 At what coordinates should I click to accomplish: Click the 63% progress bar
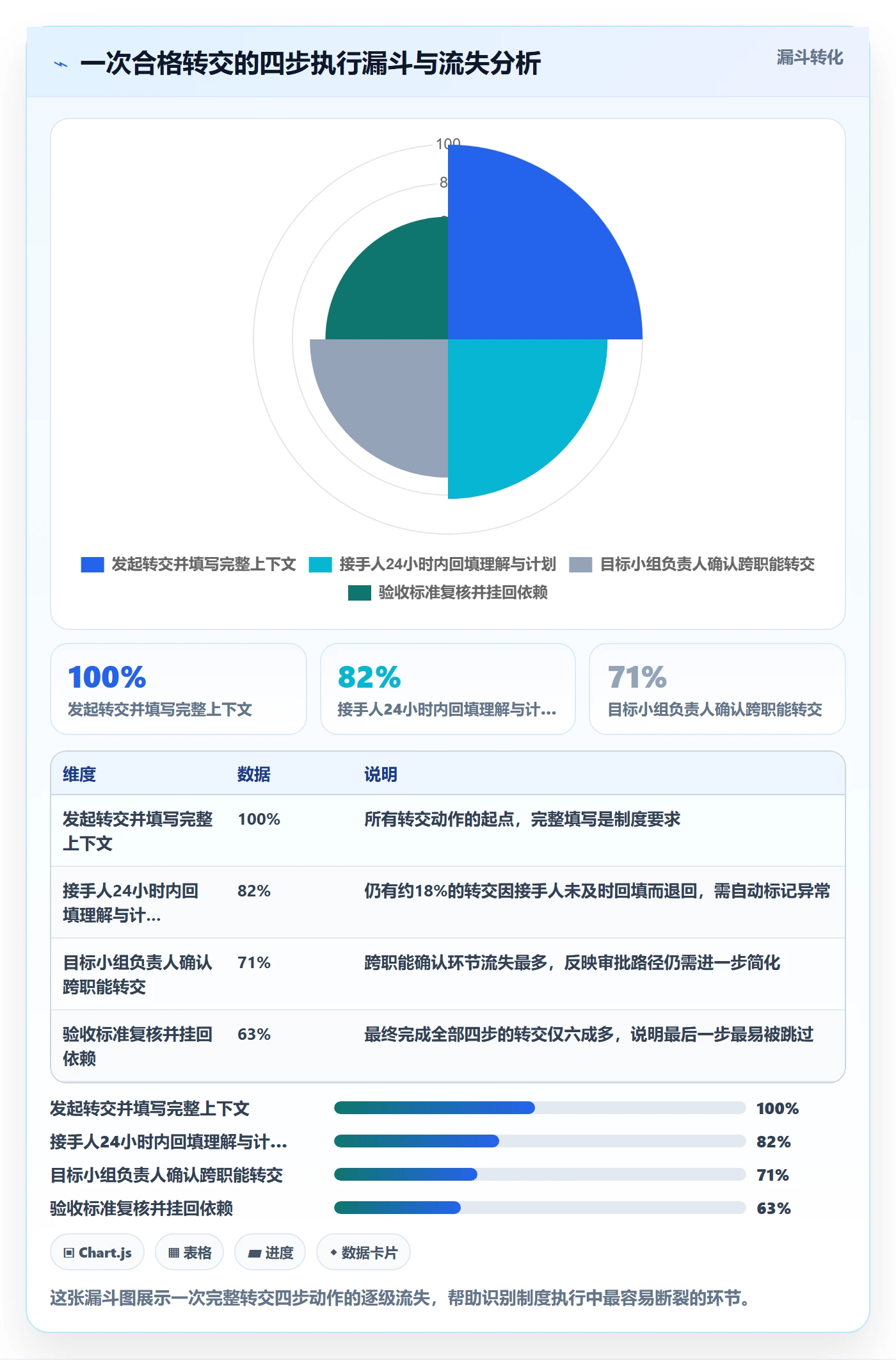pyautogui.click(x=540, y=1208)
